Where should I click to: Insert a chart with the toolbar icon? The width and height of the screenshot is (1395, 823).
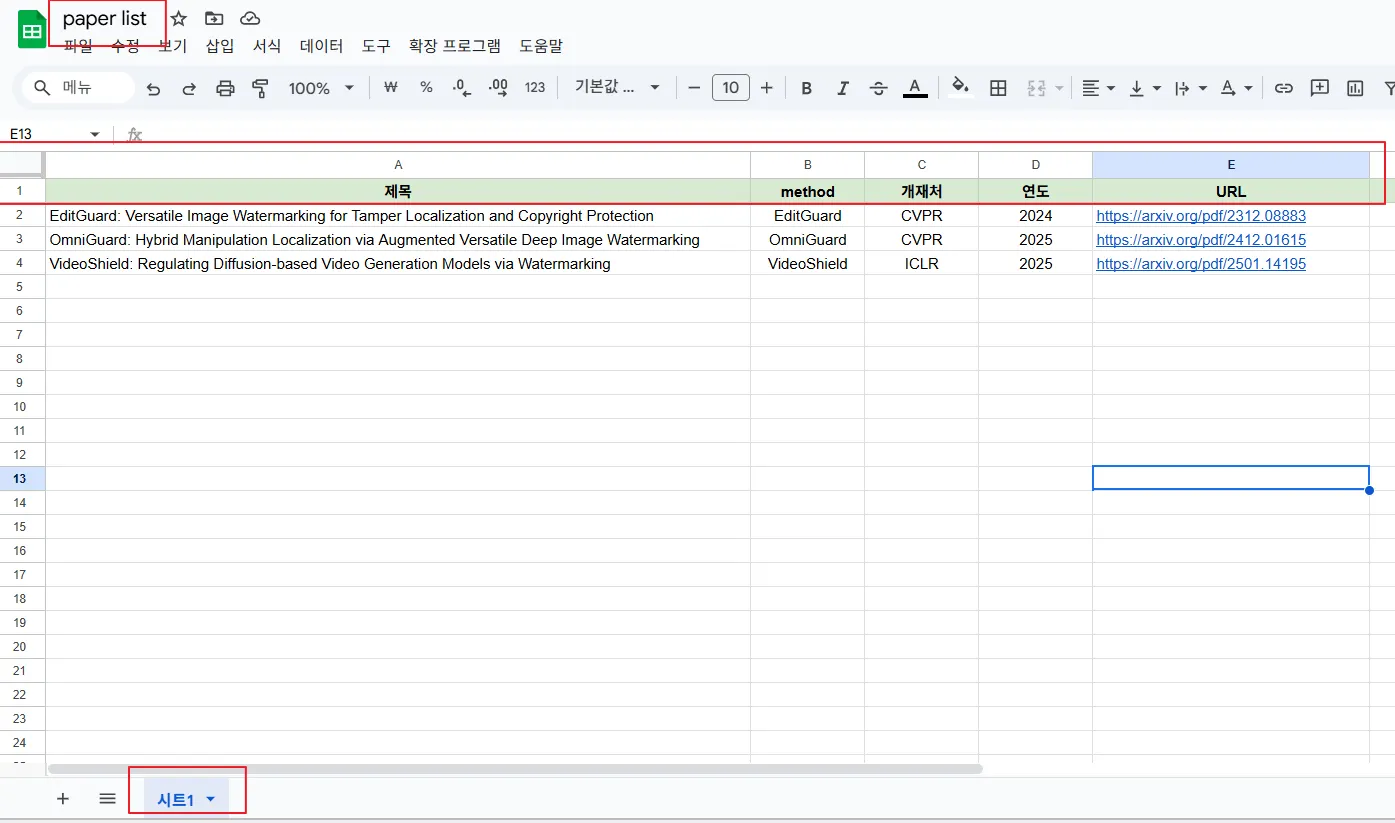click(x=1355, y=88)
